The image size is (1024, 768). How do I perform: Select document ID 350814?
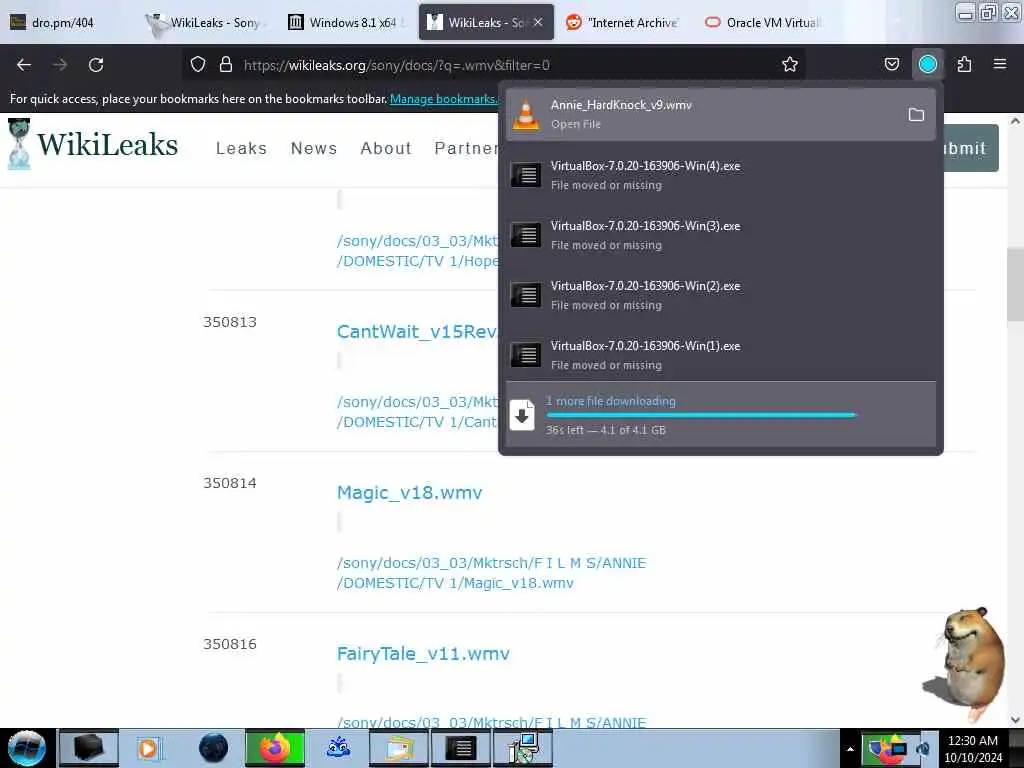[230, 483]
